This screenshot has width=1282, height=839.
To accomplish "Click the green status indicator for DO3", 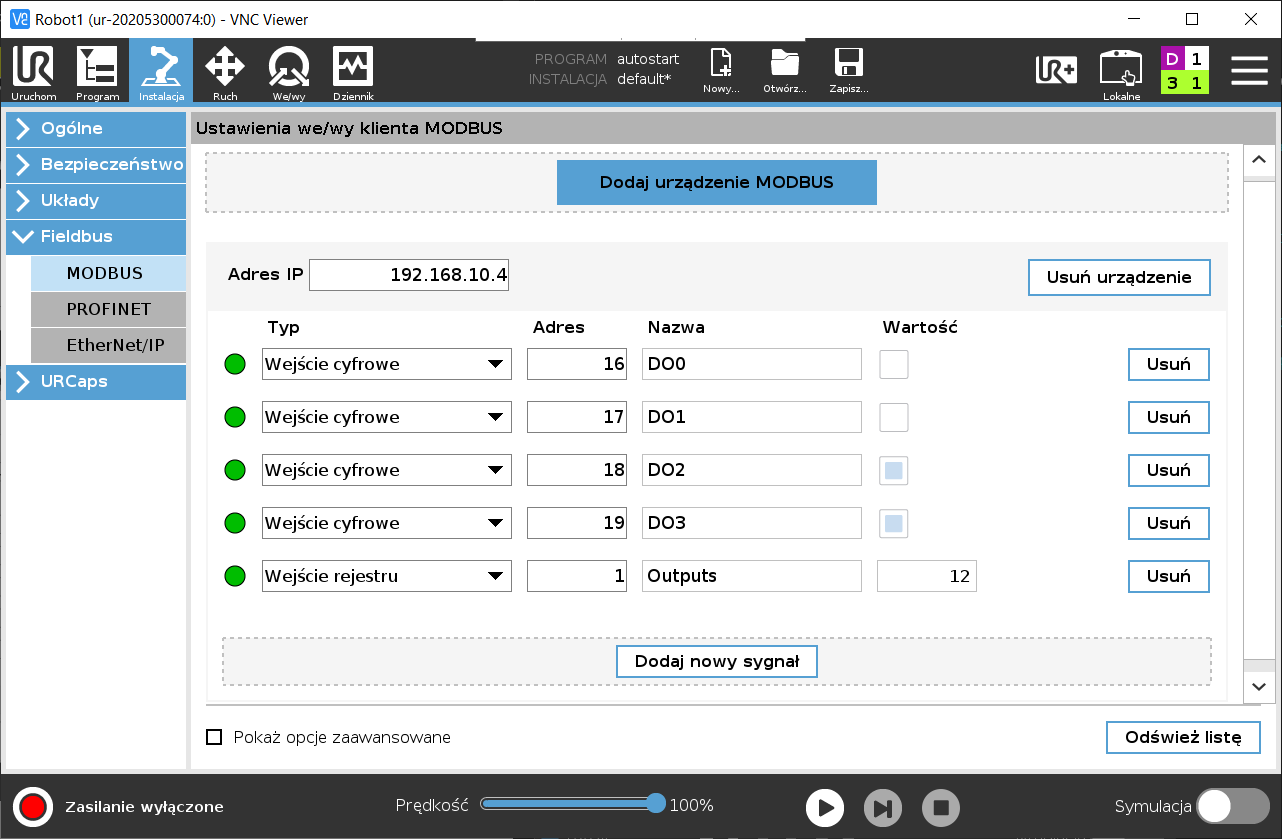I will click(x=235, y=523).
